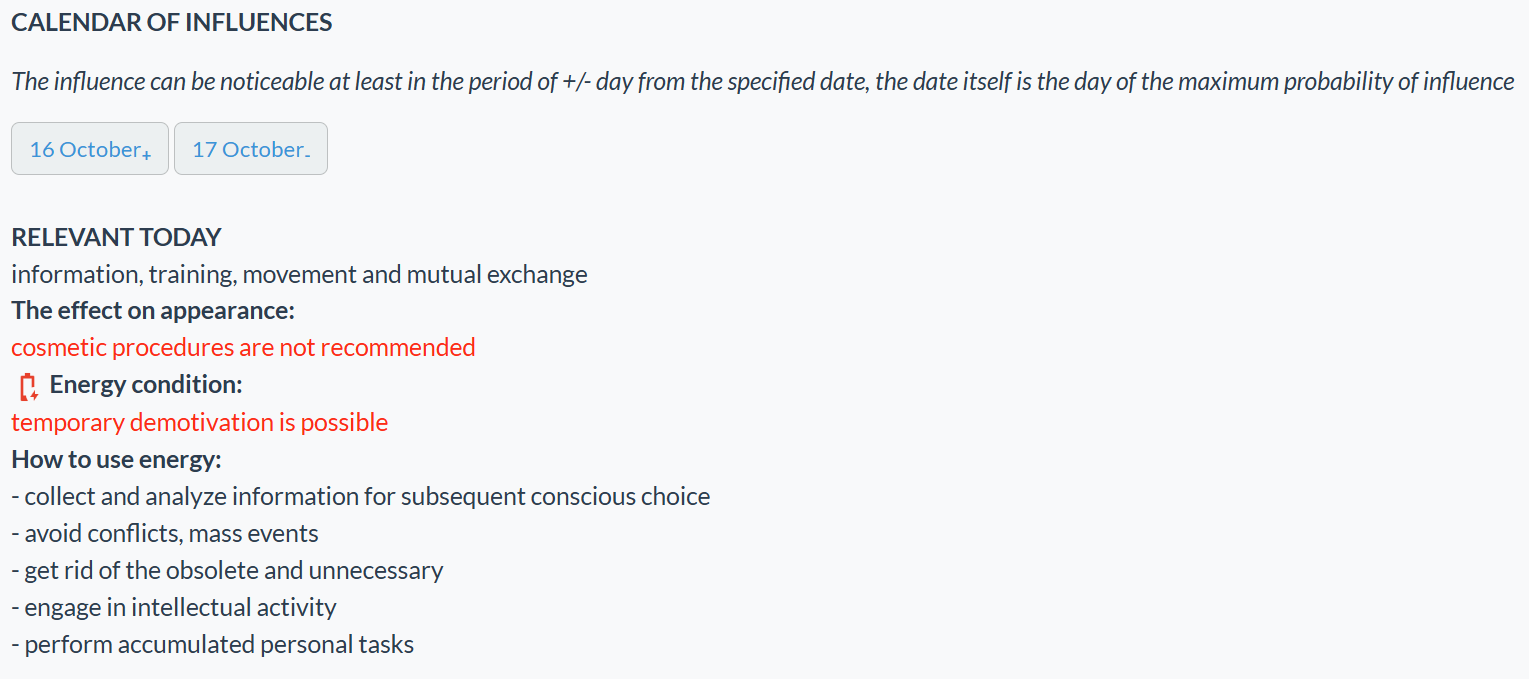Screen dimensions: 1529x679
Task: Click the red temporary demotivation warning text
Action: click(199, 421)
